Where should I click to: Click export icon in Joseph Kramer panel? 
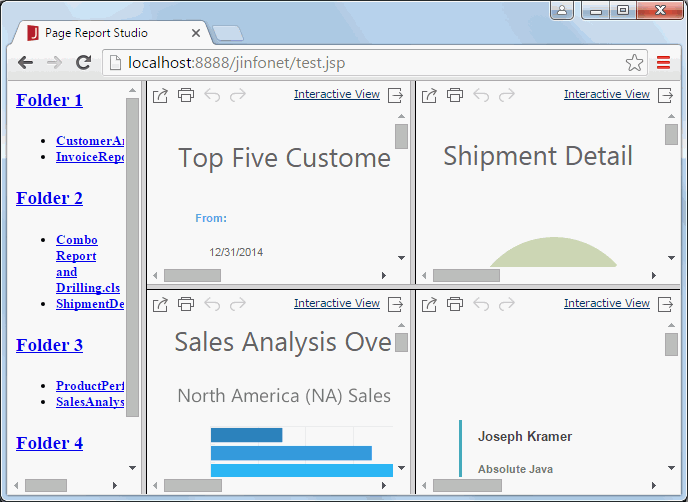point(429,304)
